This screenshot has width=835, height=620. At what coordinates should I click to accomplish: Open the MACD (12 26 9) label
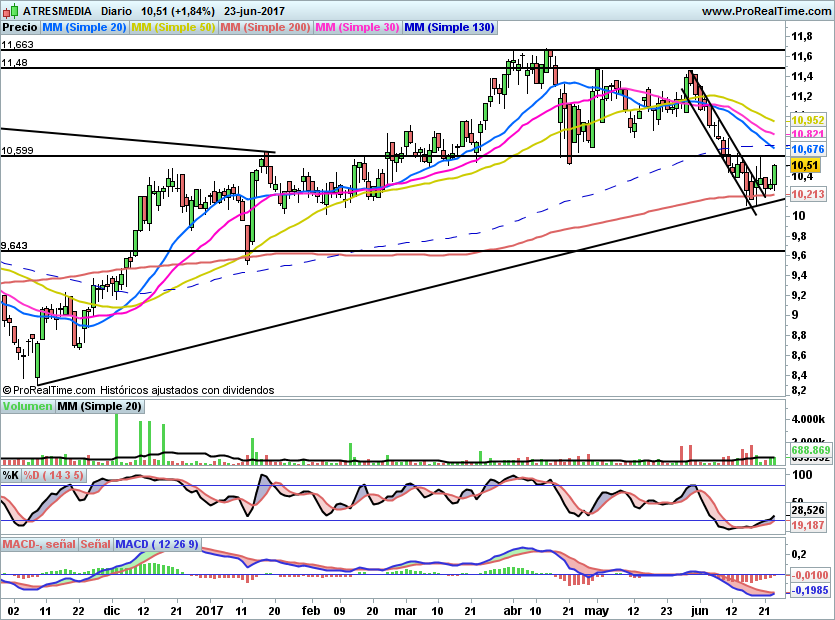pos(157,544)
